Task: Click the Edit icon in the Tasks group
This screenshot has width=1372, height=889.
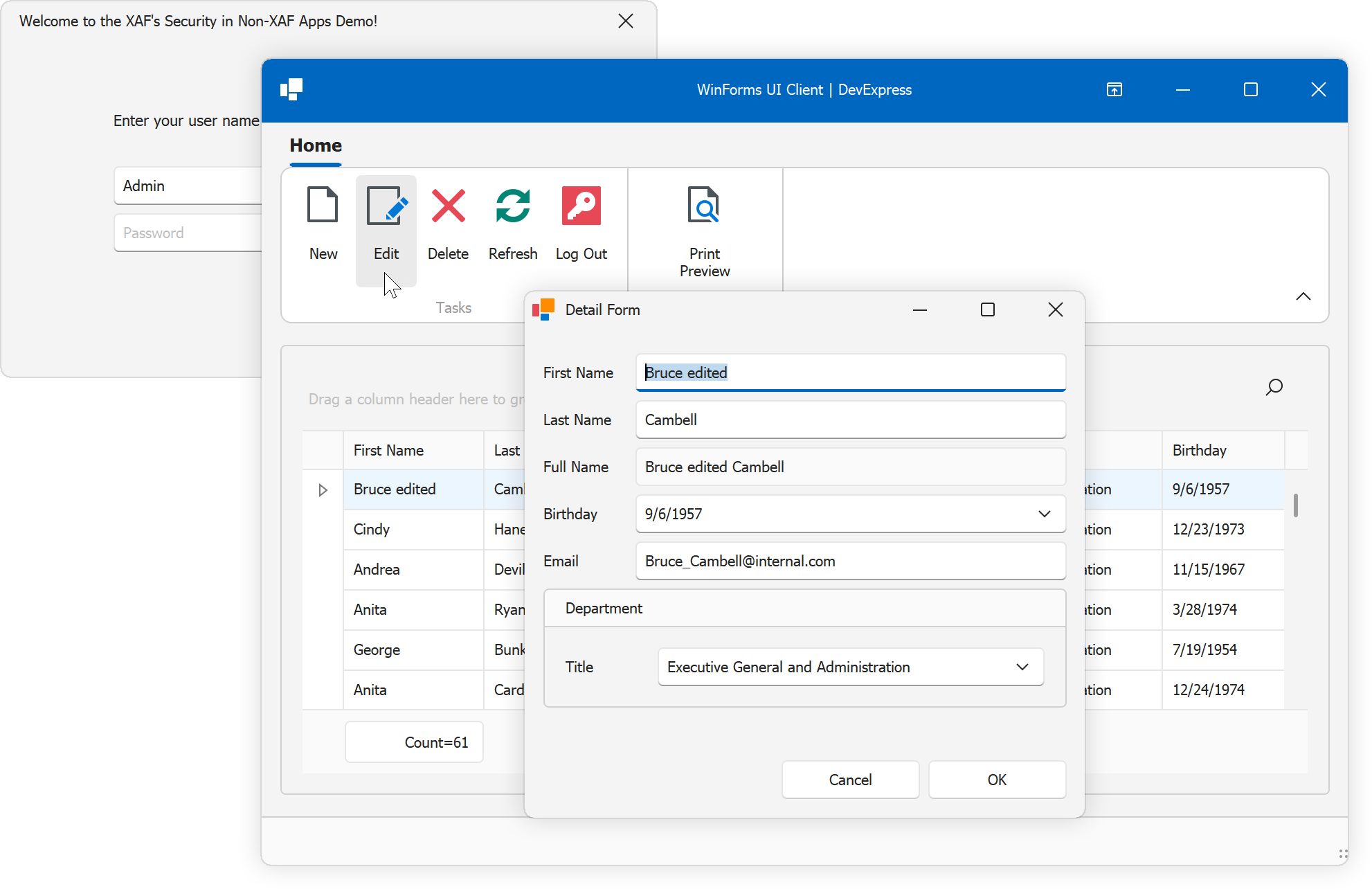Action: click(386, 206)
